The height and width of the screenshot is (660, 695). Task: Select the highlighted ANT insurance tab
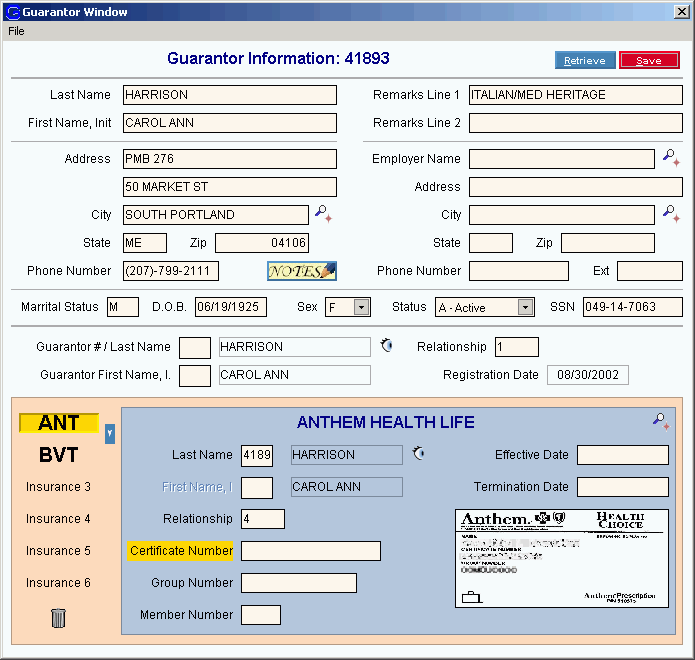pos(58,423)
